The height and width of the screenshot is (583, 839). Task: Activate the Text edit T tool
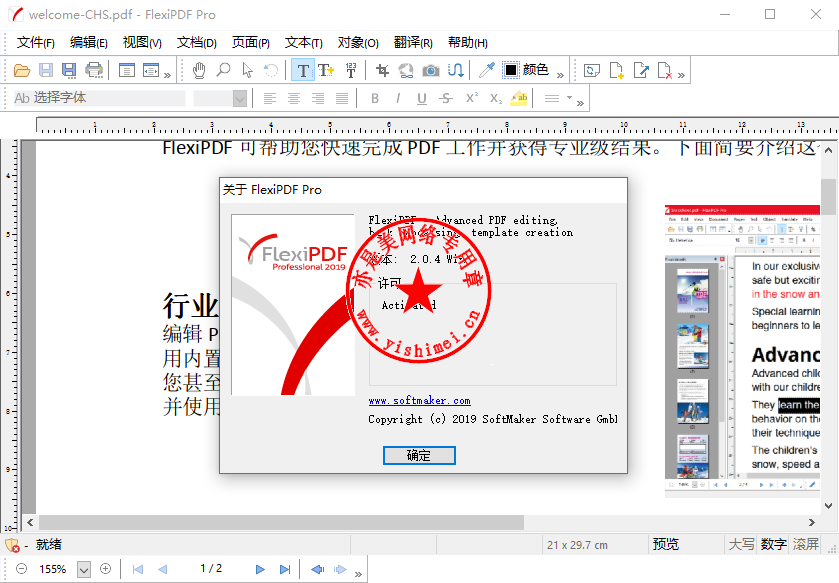pos(303,70)
